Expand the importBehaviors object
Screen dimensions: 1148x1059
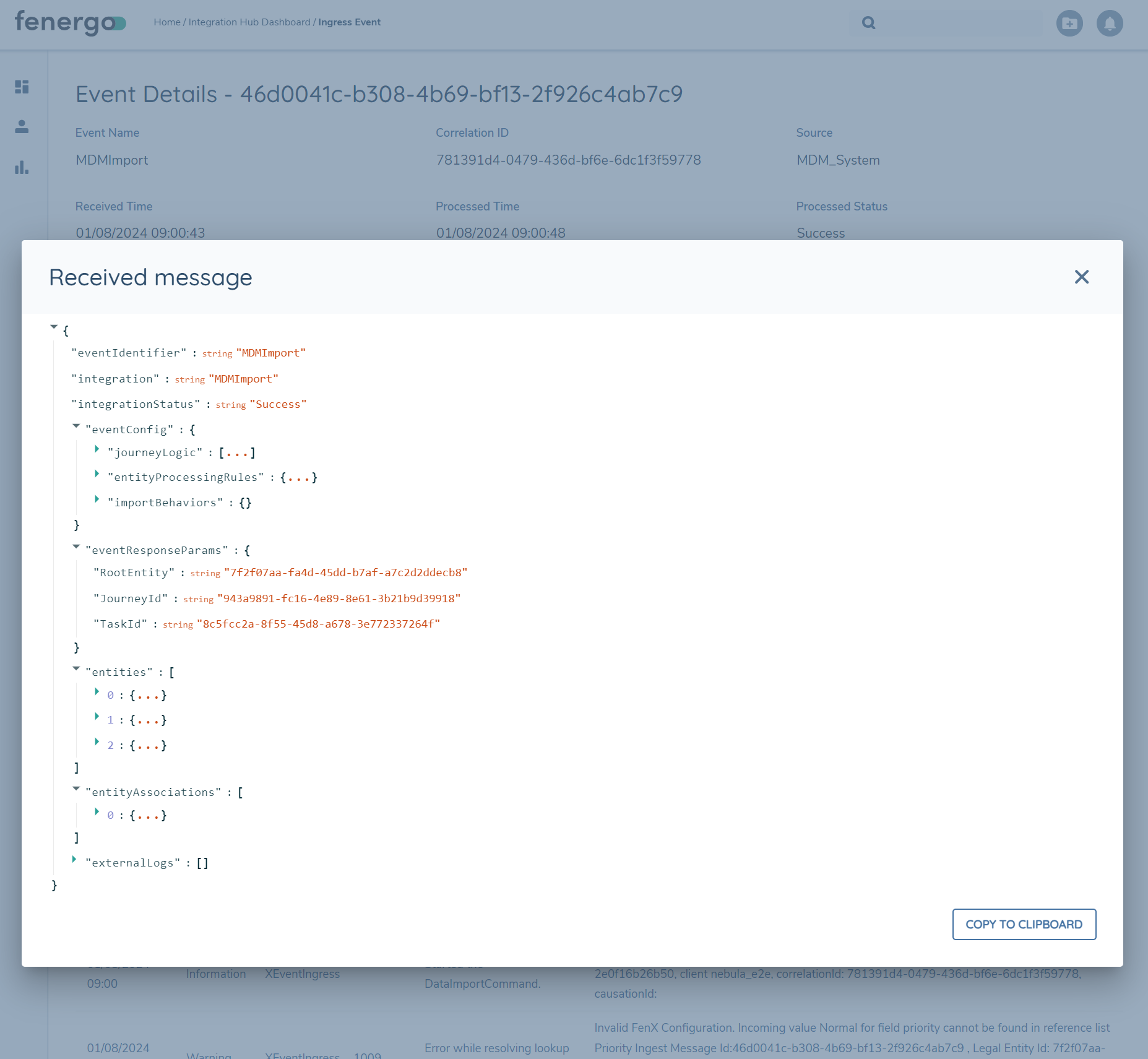tap(97, 499)
